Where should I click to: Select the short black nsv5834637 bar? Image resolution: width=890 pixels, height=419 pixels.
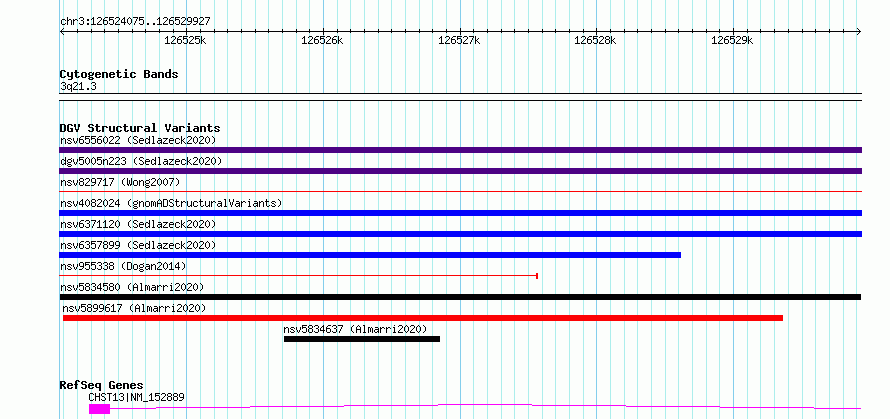[x=362, y=339]
